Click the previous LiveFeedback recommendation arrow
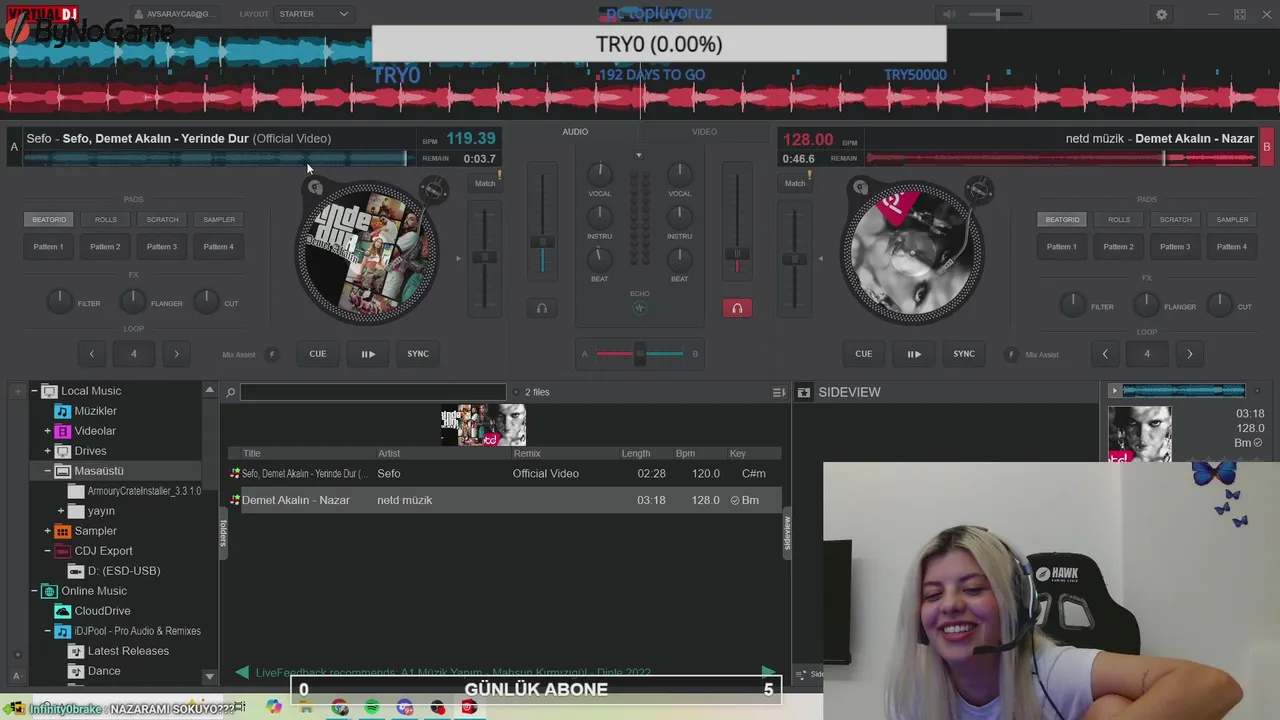The height and width of the screenshot is (720, 1280). (242, 673)
